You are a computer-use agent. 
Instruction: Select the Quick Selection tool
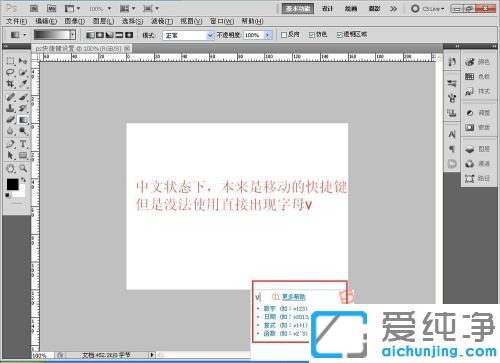pos(23,73)
